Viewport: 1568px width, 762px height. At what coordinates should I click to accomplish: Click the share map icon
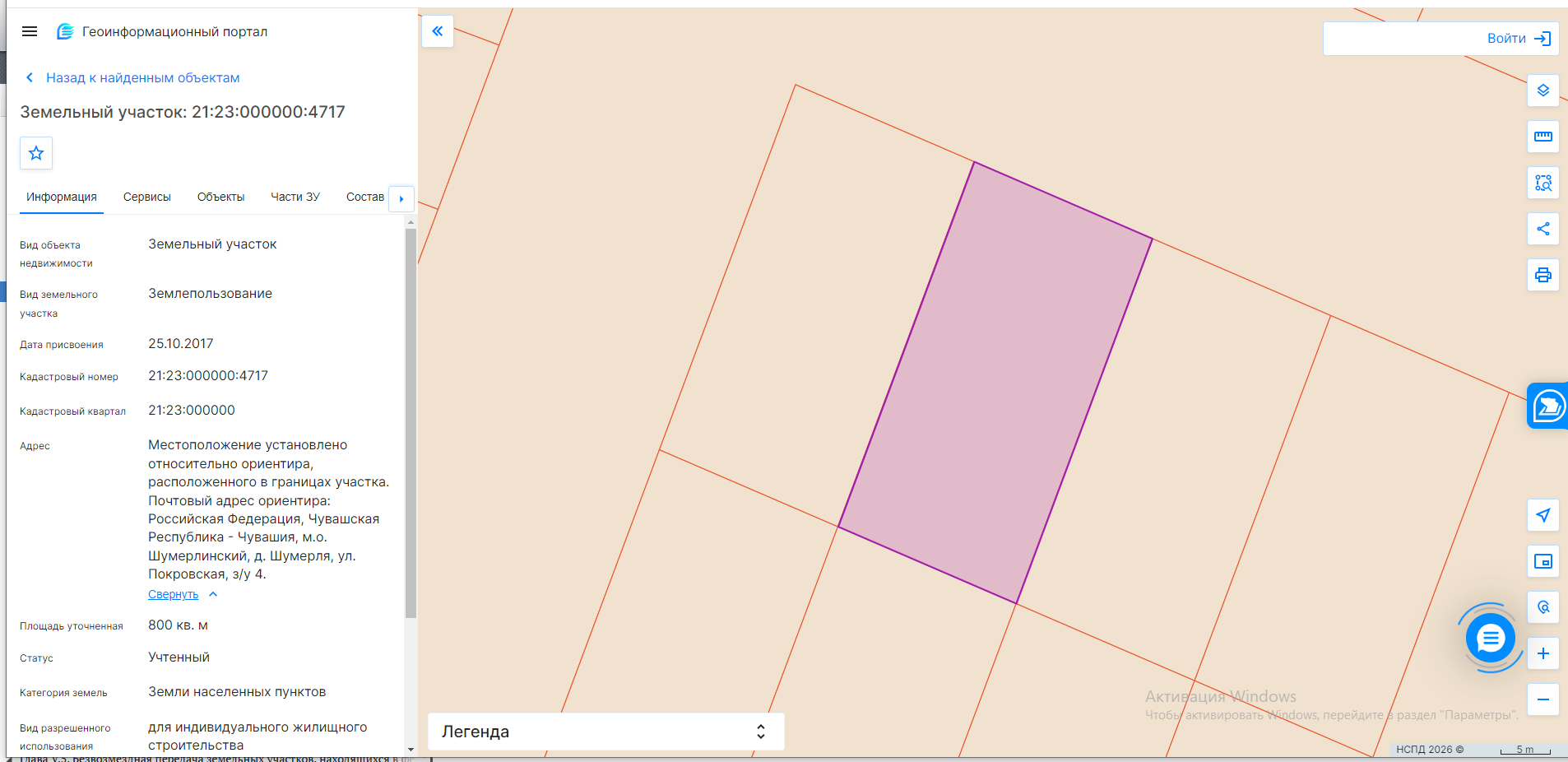1543,229
